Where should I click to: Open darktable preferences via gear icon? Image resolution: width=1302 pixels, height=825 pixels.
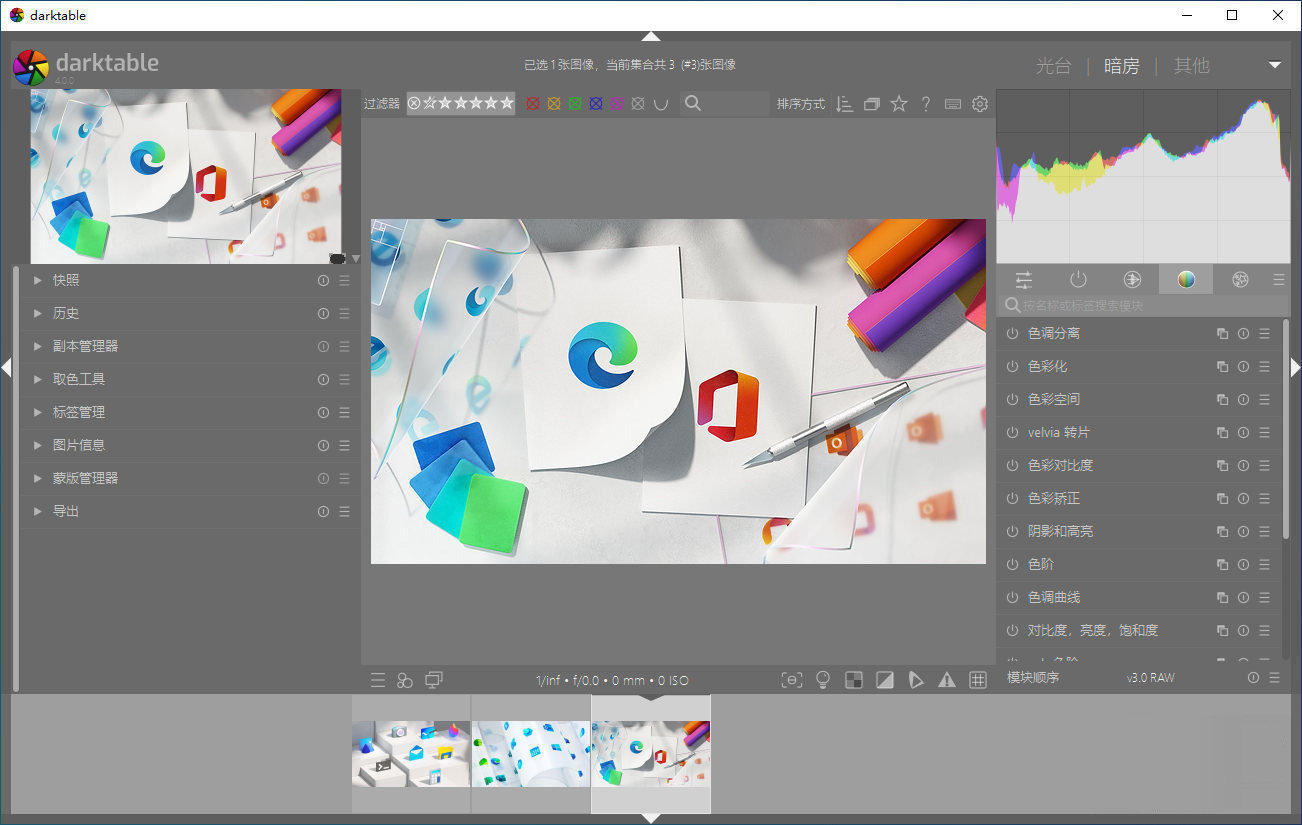tap(979, 103)
